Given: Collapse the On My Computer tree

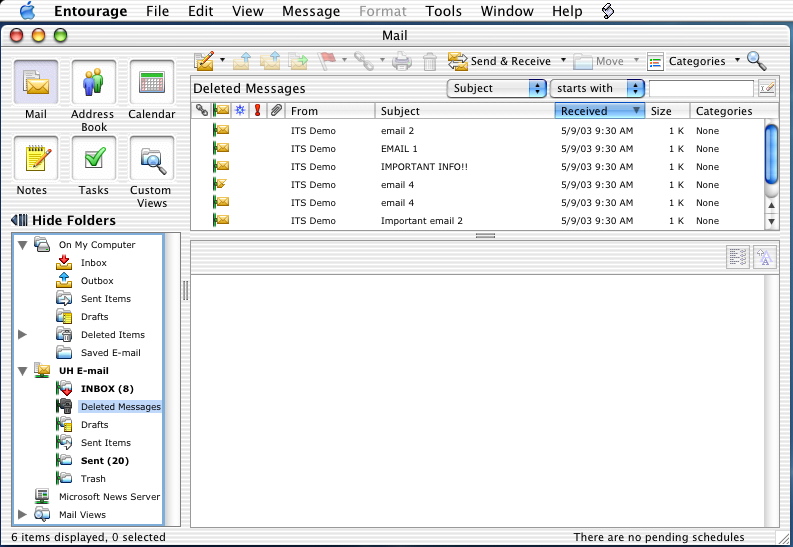Looking at the screenshot, I should point(22,245).
